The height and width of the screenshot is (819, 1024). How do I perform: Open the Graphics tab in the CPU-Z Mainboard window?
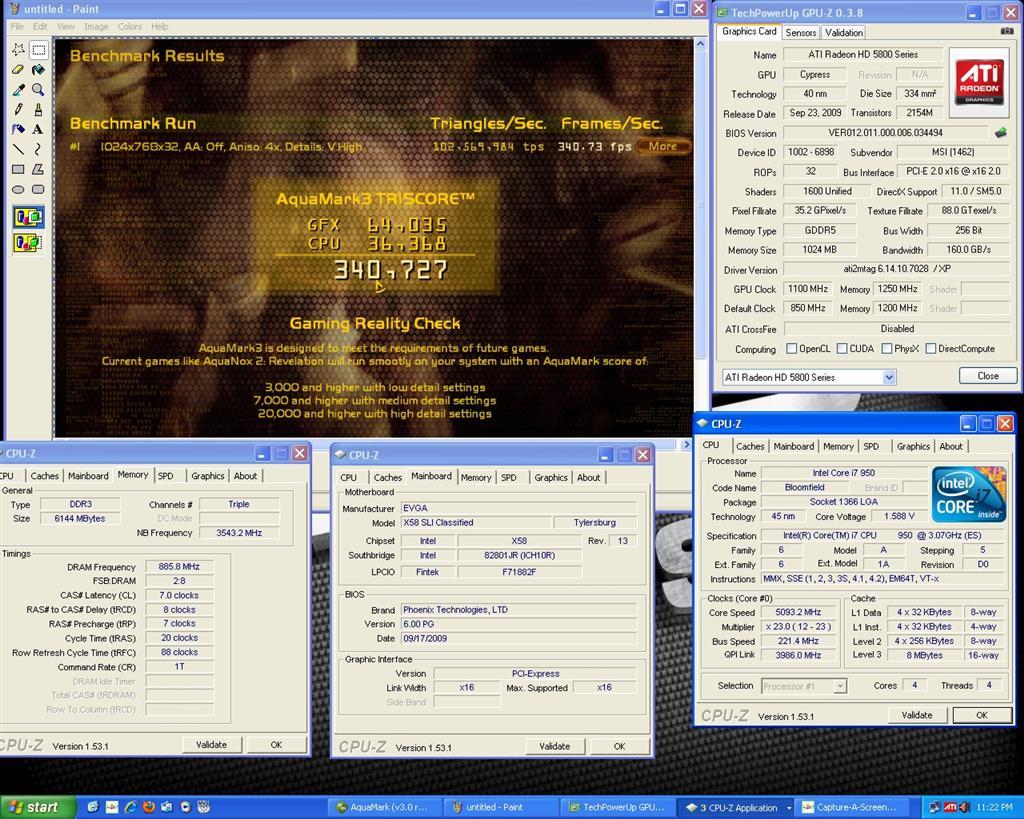(x=551, y=477)
